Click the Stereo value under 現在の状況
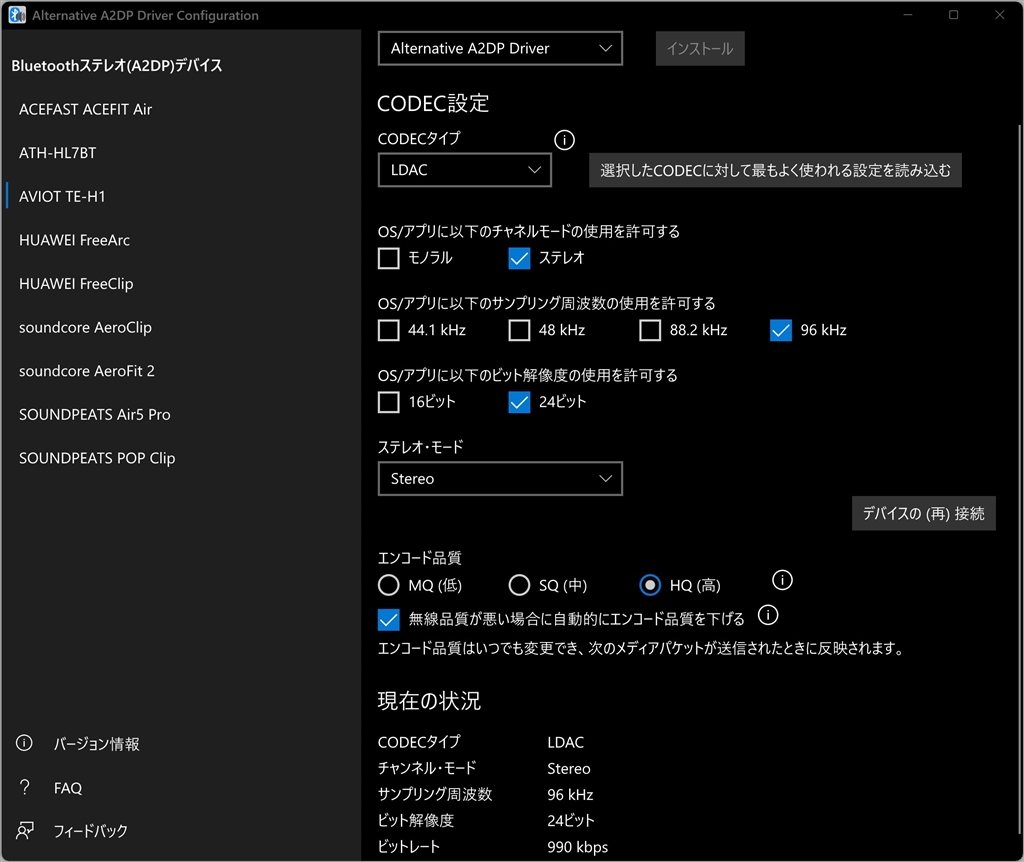The height and width of the screenshot is (862, 1024). tap(569, 769)
